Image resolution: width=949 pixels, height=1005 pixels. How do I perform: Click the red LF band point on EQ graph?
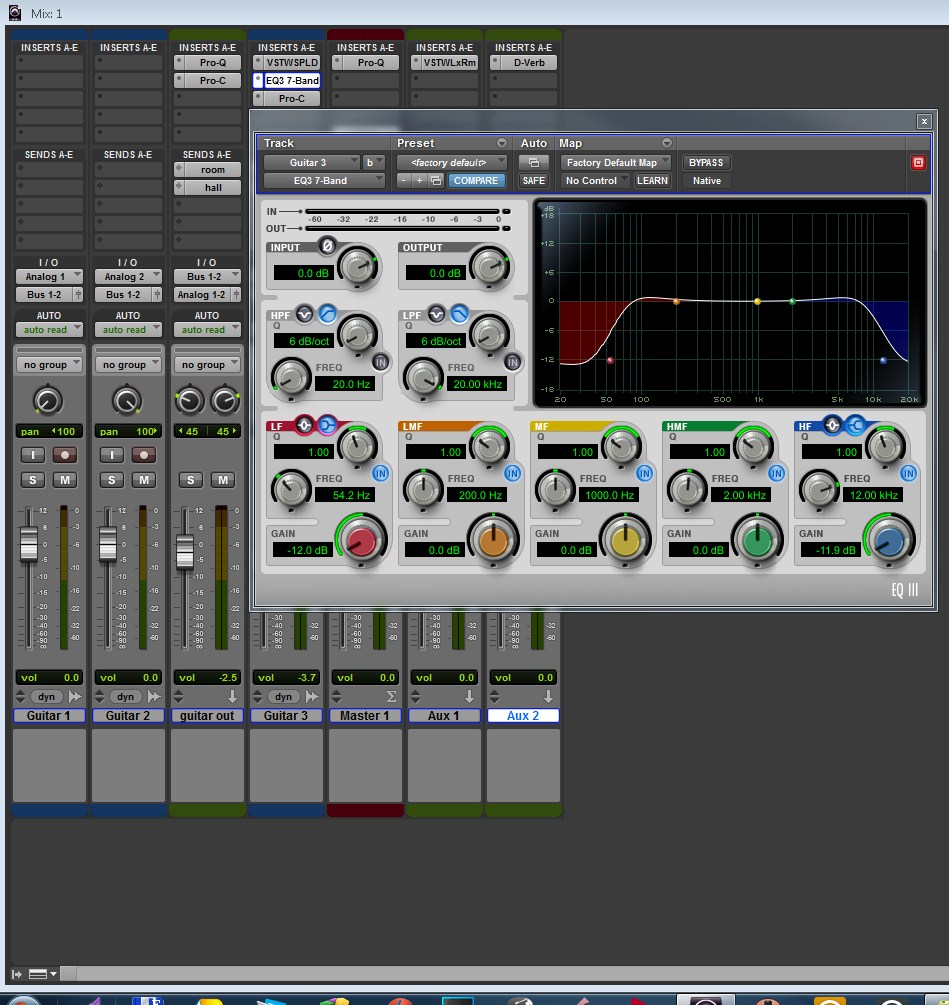tap(610, 360)
